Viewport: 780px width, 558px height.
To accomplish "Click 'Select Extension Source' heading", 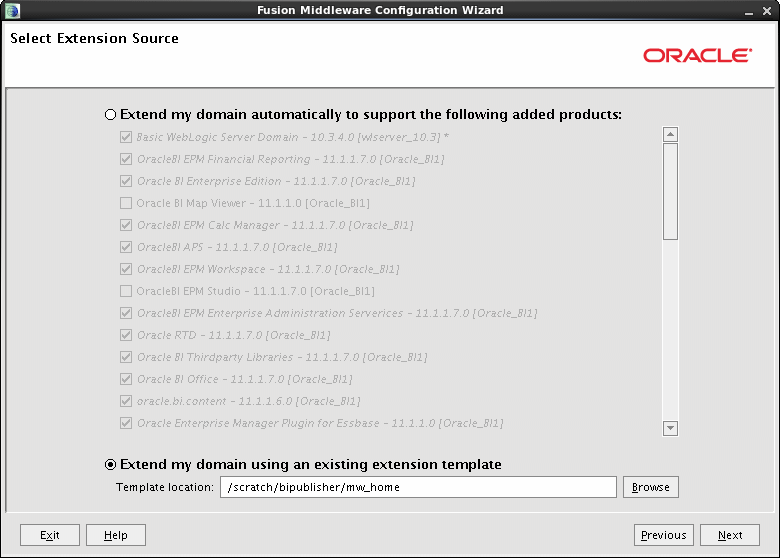I will coord(95,38).
